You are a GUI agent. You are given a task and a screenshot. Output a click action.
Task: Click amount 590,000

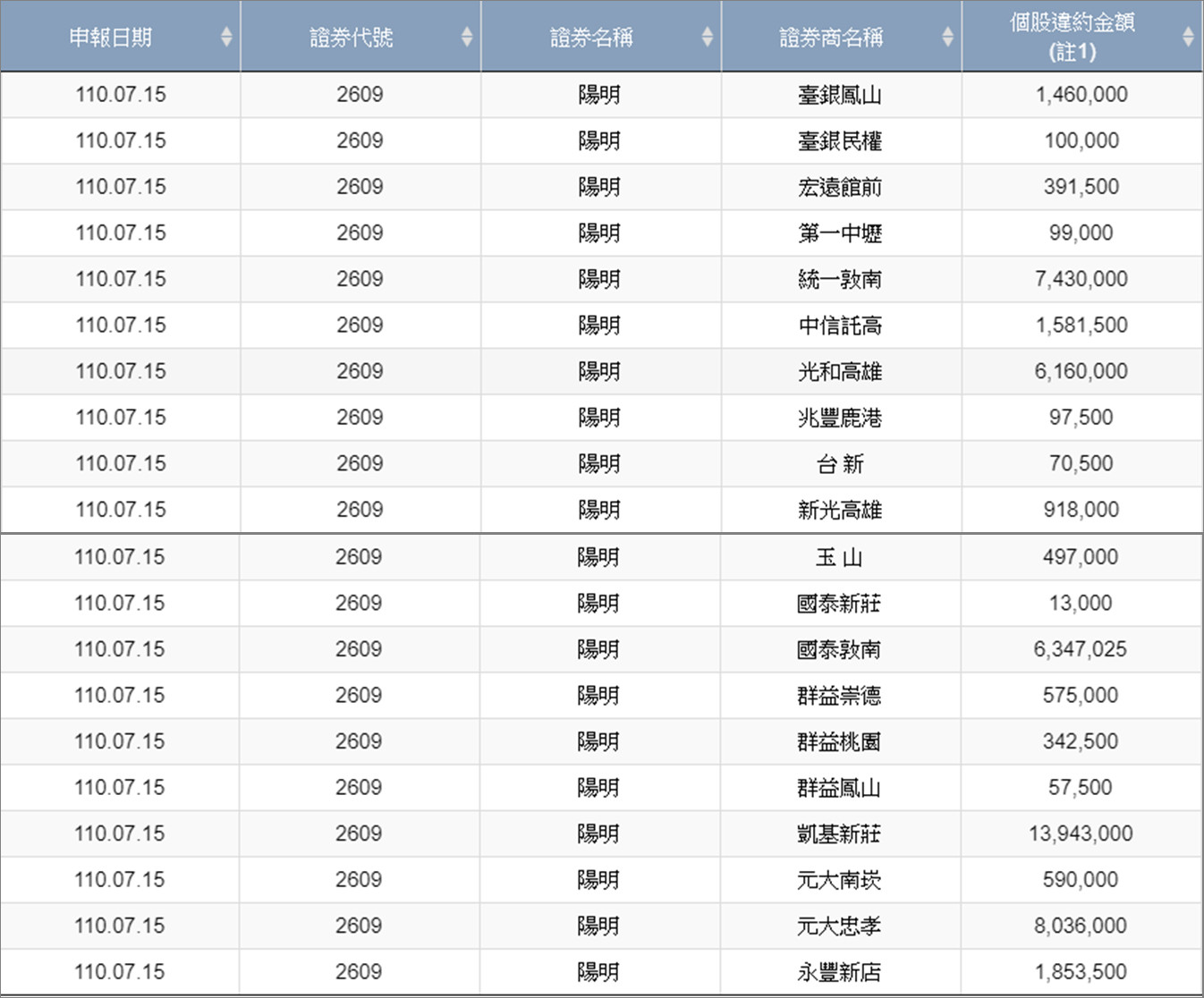[1081, 879]
